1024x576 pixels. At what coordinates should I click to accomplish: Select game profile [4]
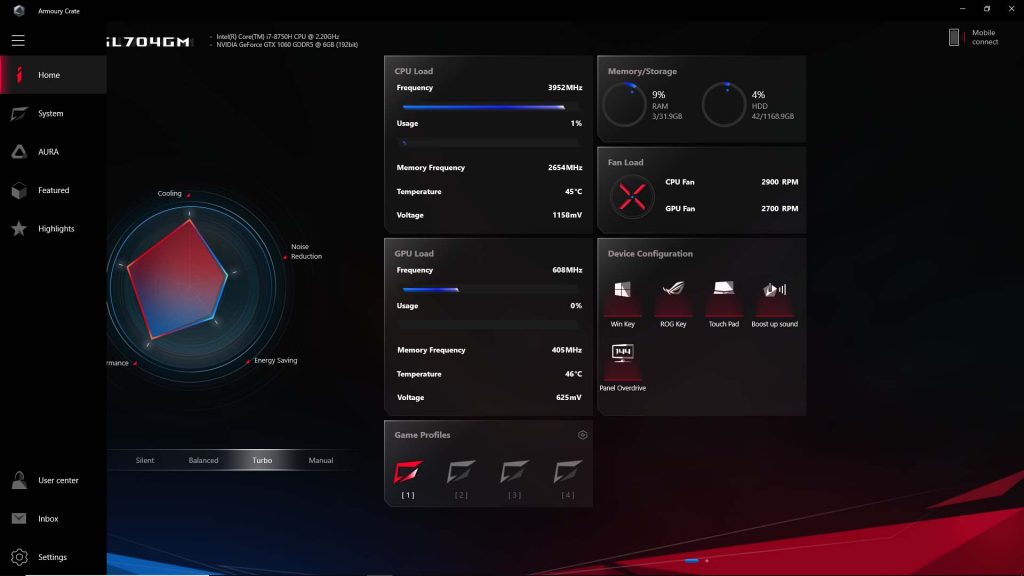(568, 478)
